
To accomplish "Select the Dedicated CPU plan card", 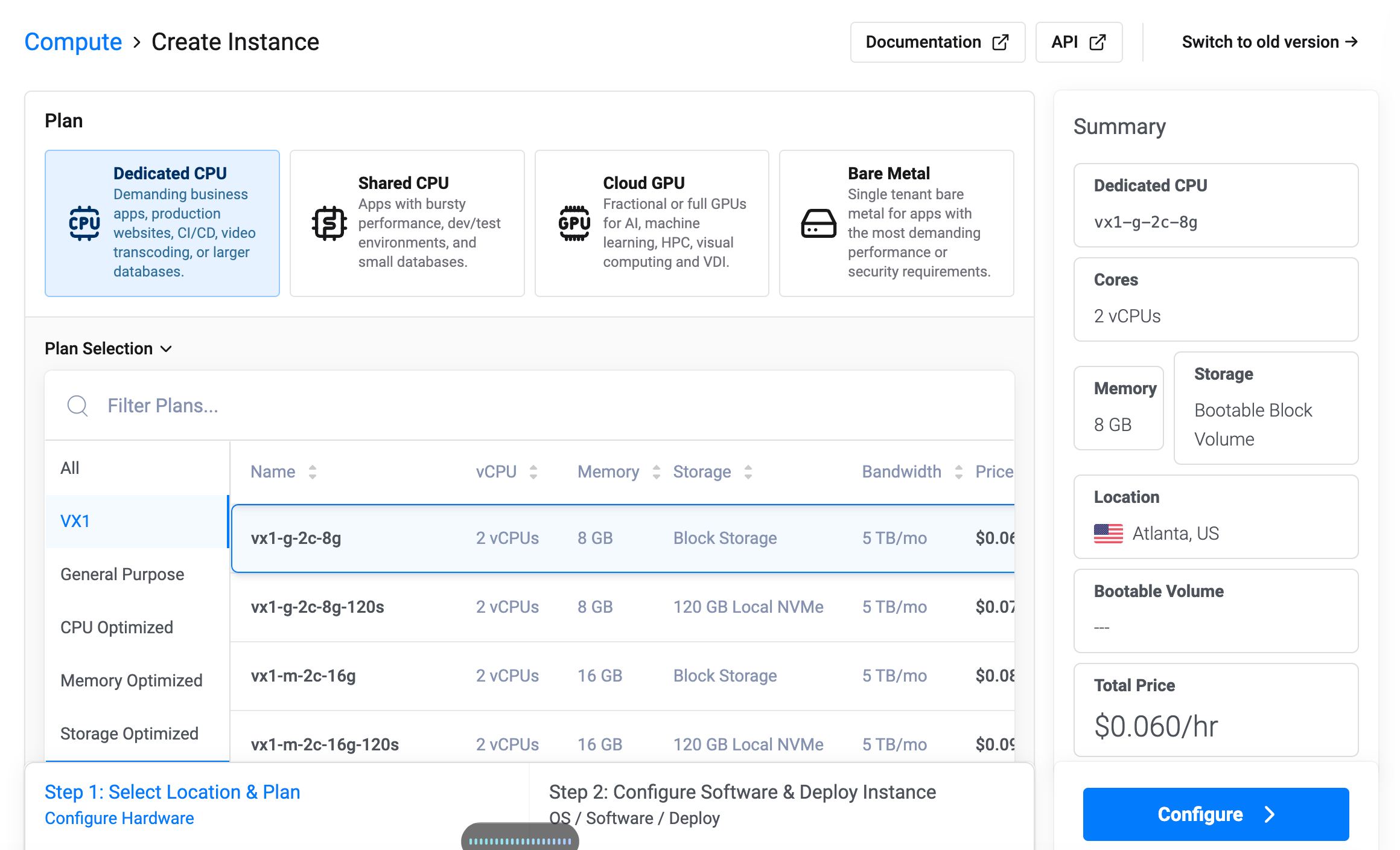I will 162,223.
